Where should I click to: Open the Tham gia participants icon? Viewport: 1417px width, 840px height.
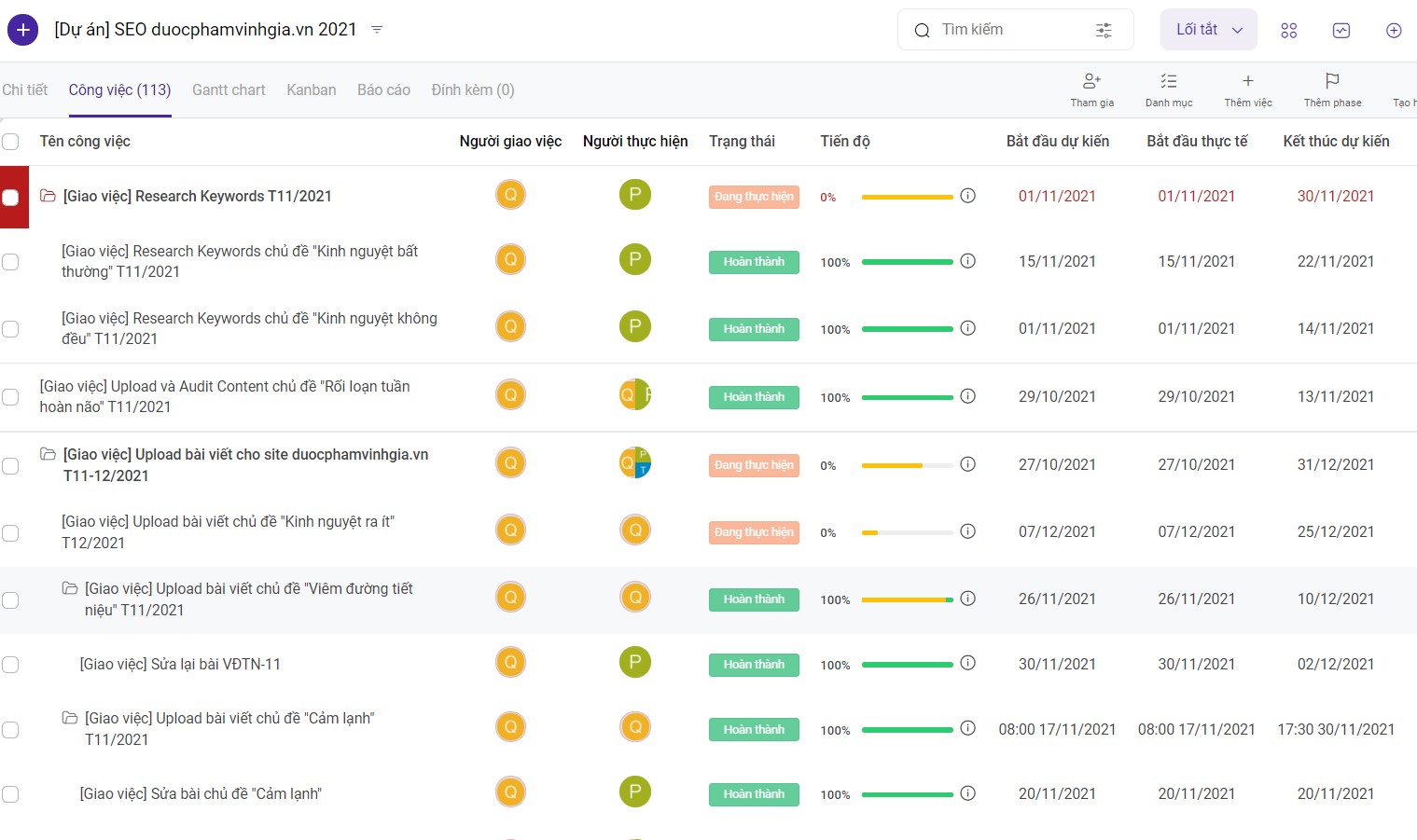click(1091, 81)
